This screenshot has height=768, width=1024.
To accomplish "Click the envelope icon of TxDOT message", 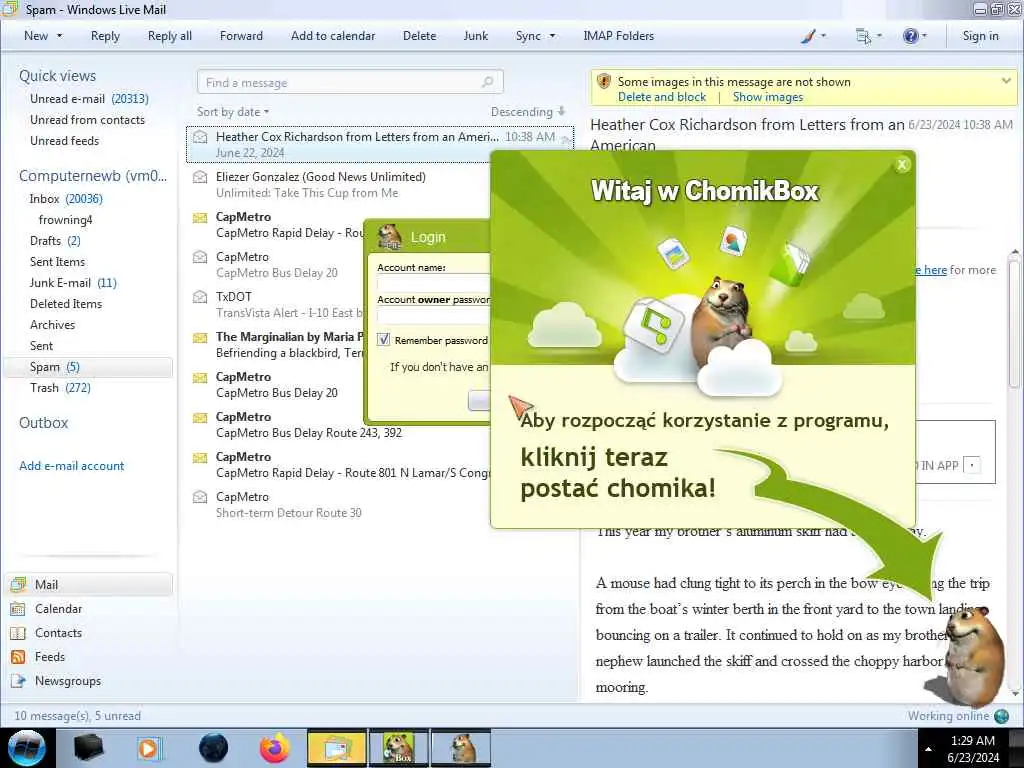I will click(x=200, y=297).
